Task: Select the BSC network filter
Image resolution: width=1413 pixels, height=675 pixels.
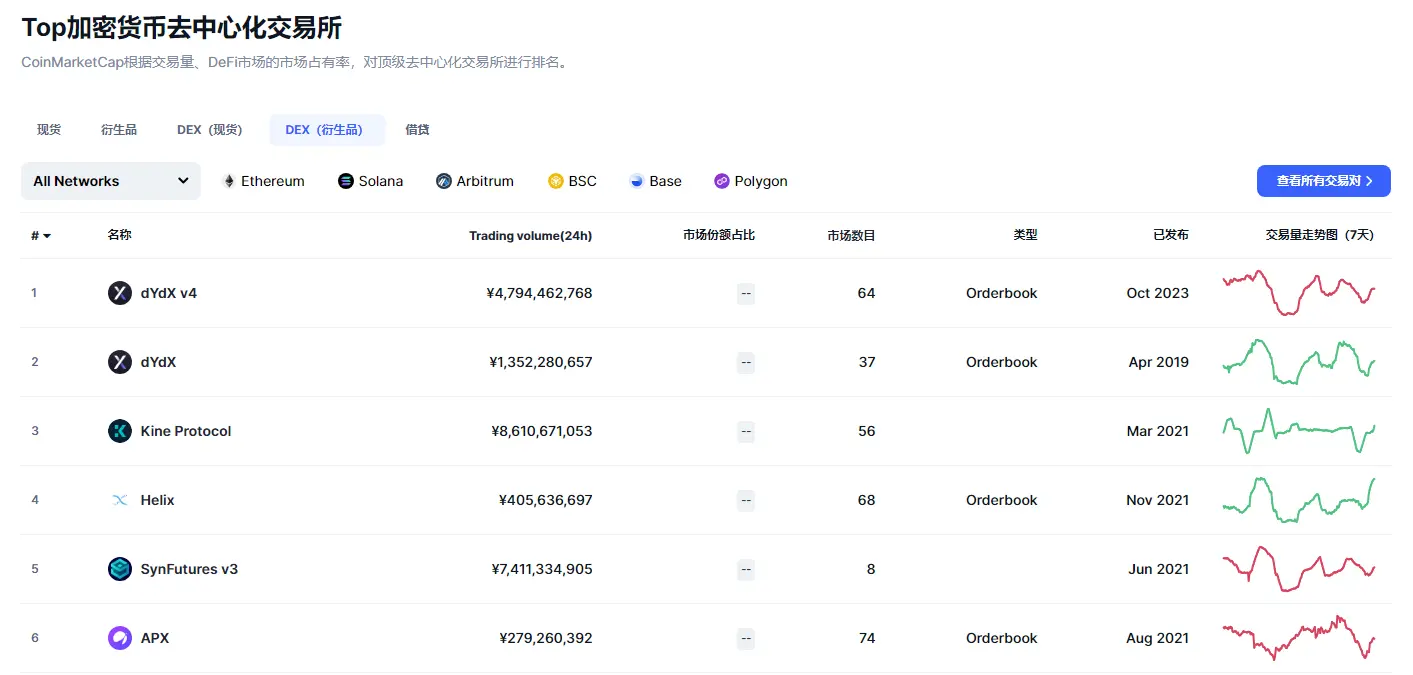Action: (572, 181)
